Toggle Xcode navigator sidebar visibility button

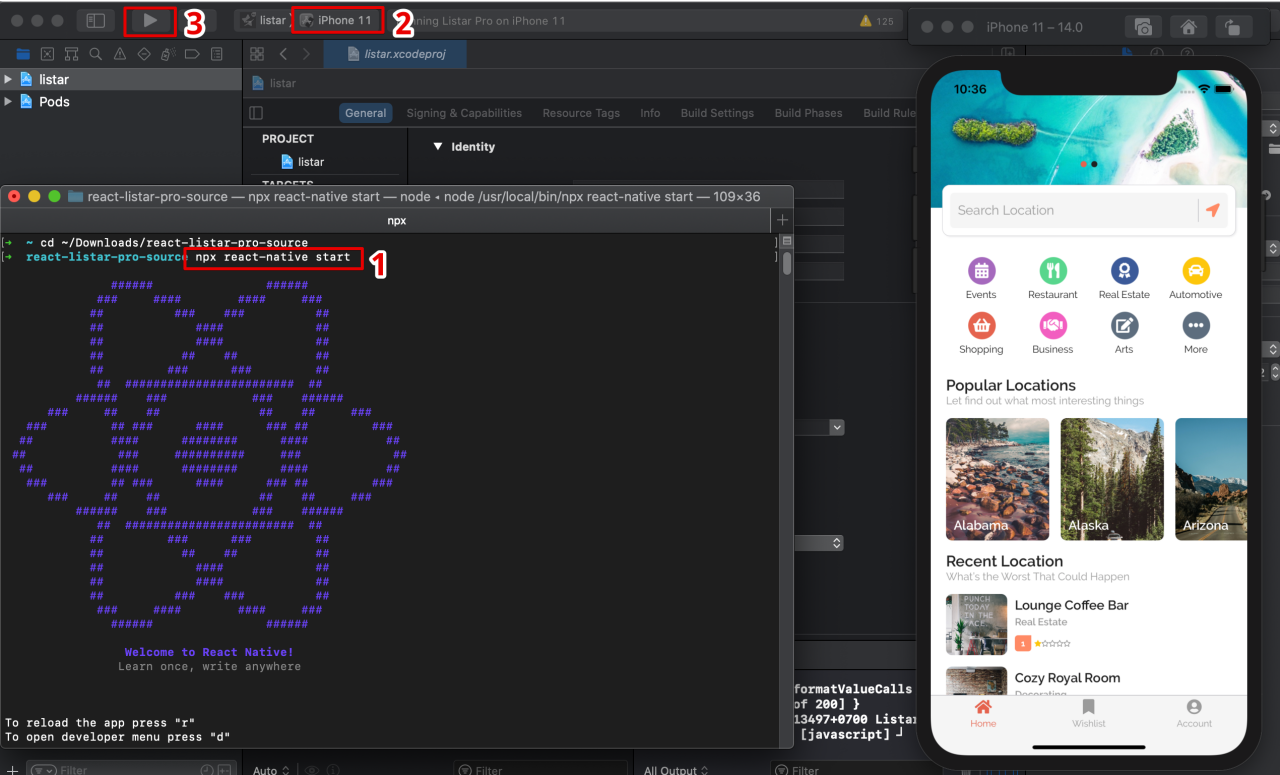coord(96,20)
